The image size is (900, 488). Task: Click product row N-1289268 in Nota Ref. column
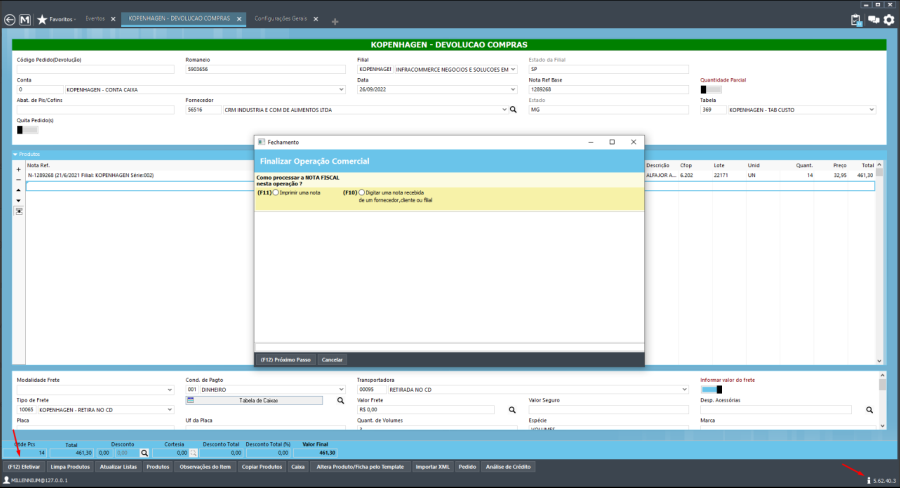tap(91, 176)
